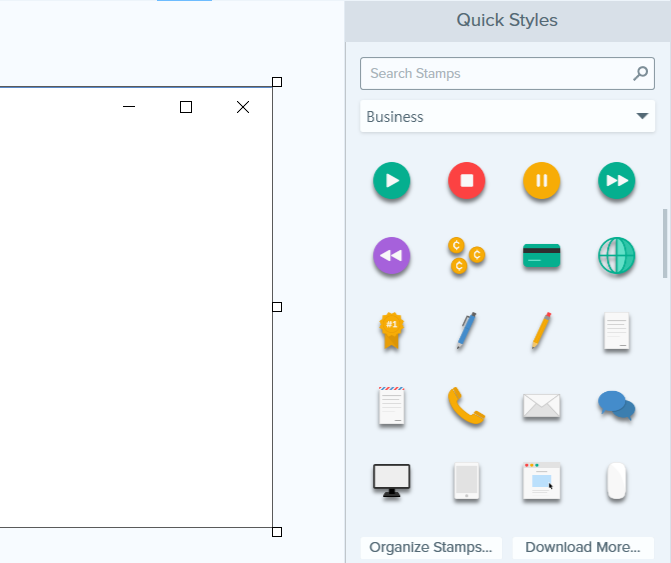The width and height of the screenshot is (671, 563).
Task: Open Organize Stamps dialog
Action: coord(431,548)
